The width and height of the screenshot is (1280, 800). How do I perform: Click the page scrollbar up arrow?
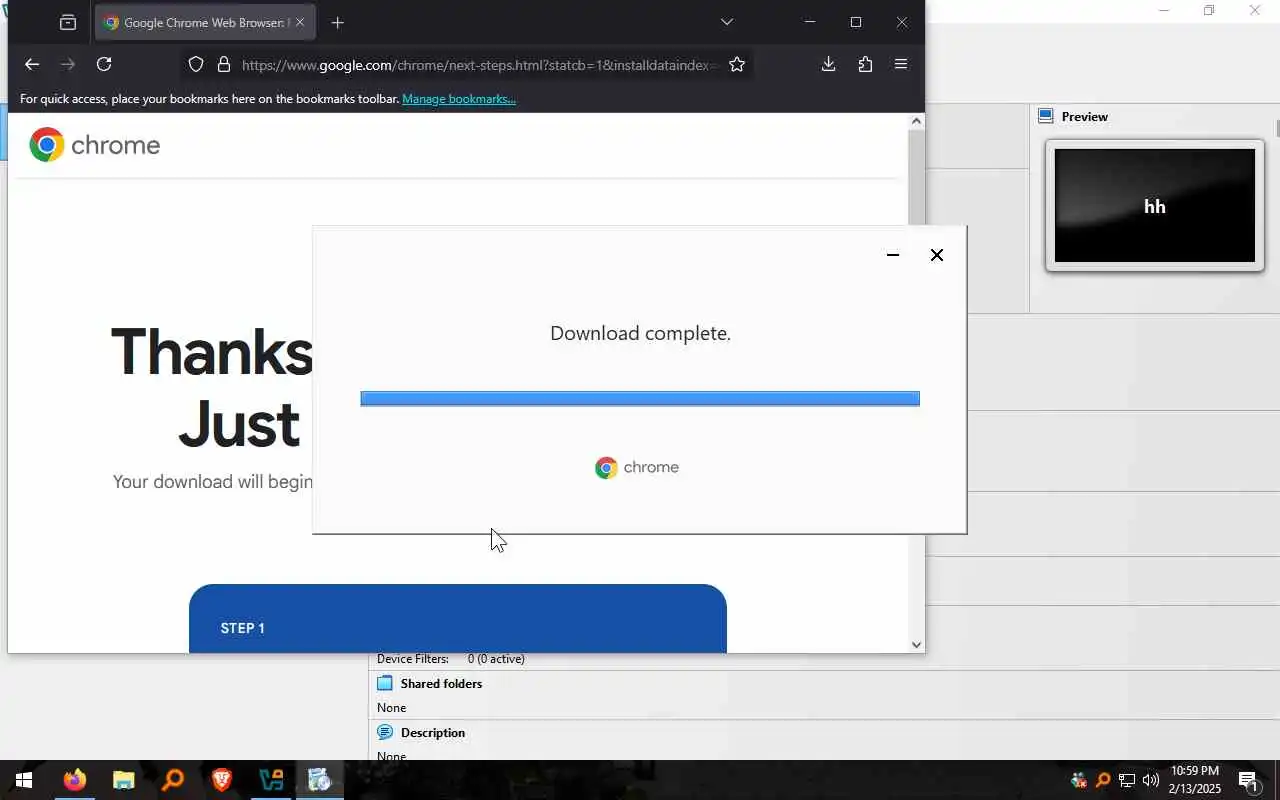[916, 121]
